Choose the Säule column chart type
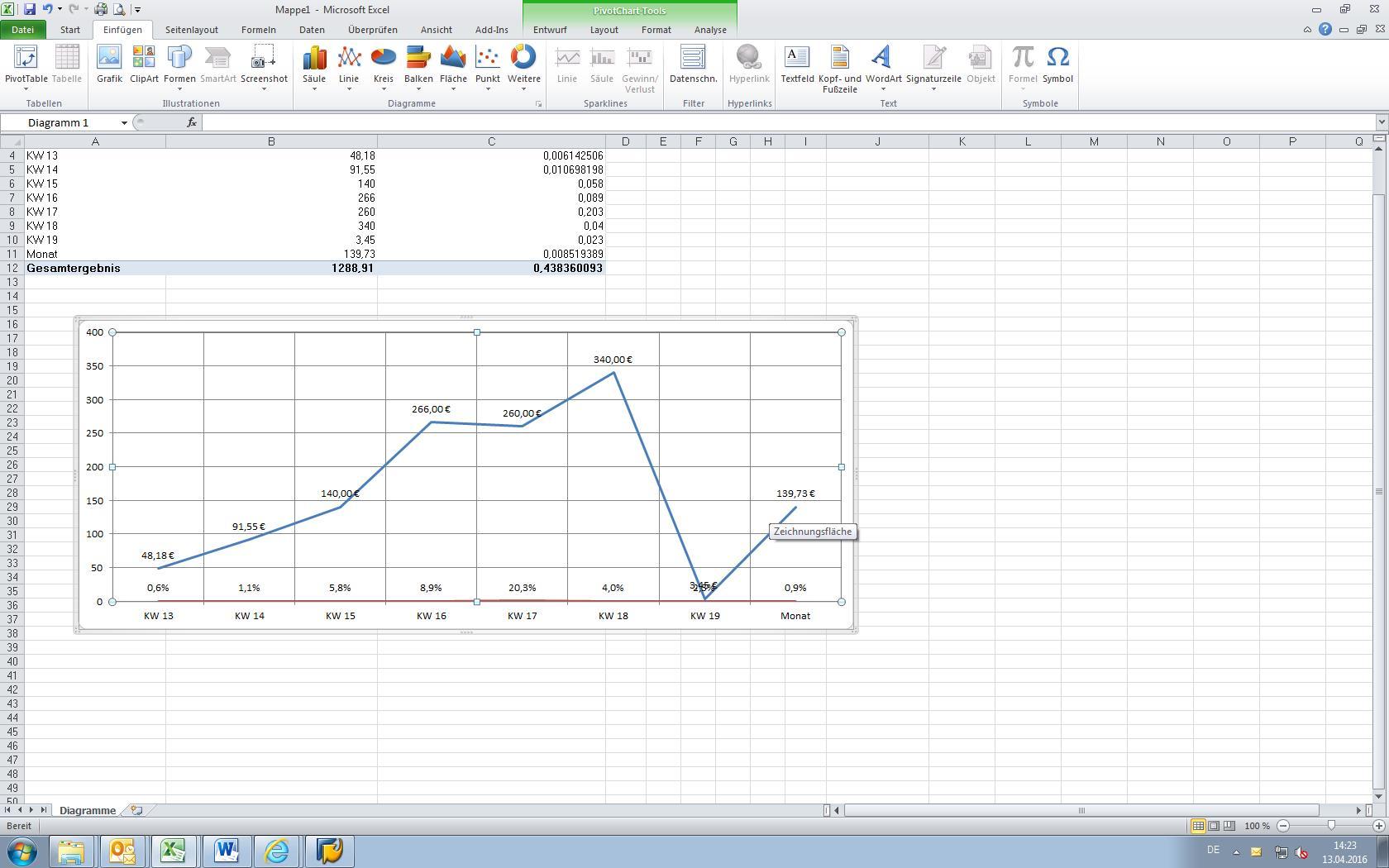Screen dimensions: 1389x868 point(314,66)
